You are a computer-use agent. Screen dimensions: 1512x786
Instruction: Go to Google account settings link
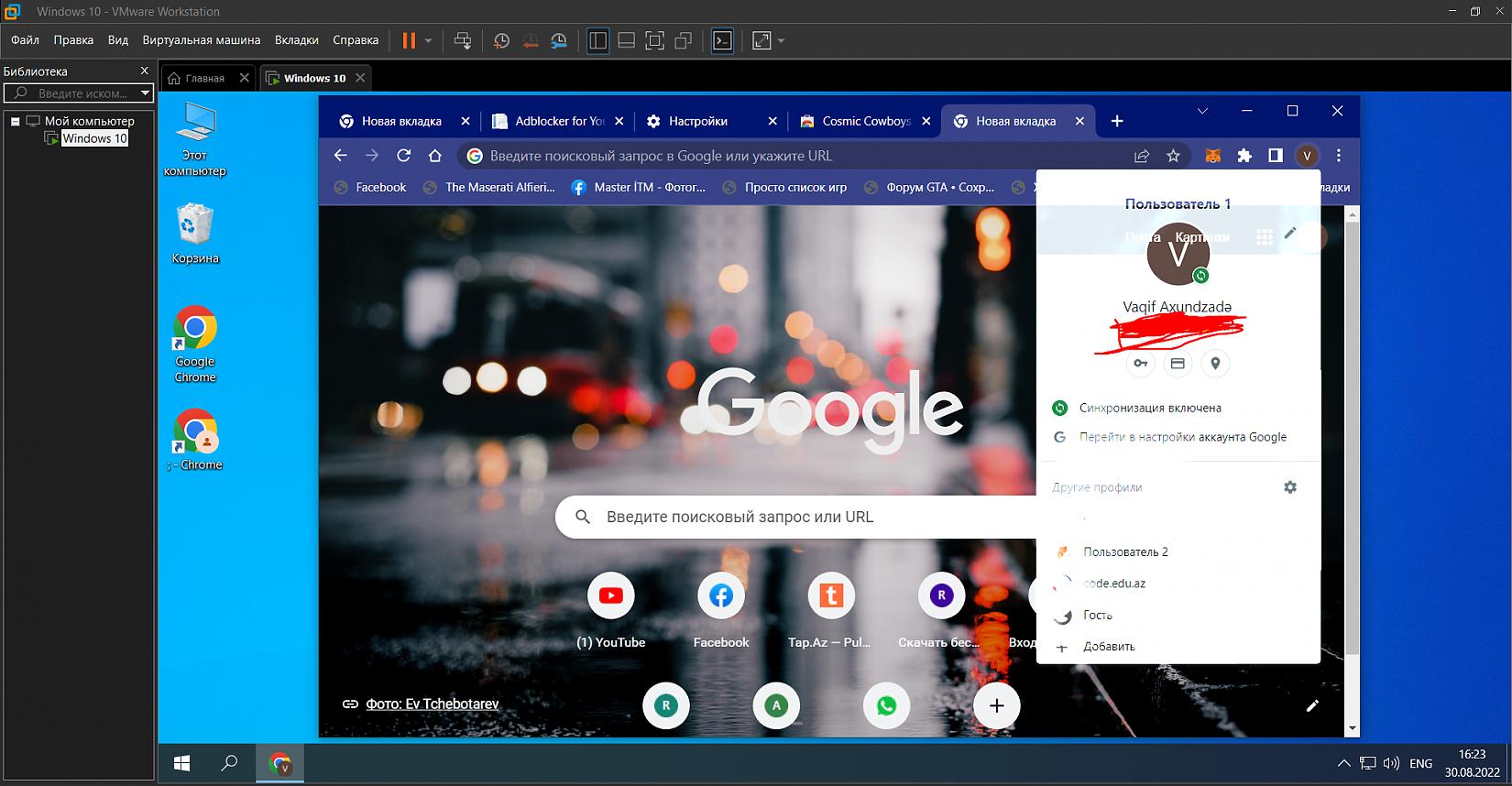coord(1182,437)
